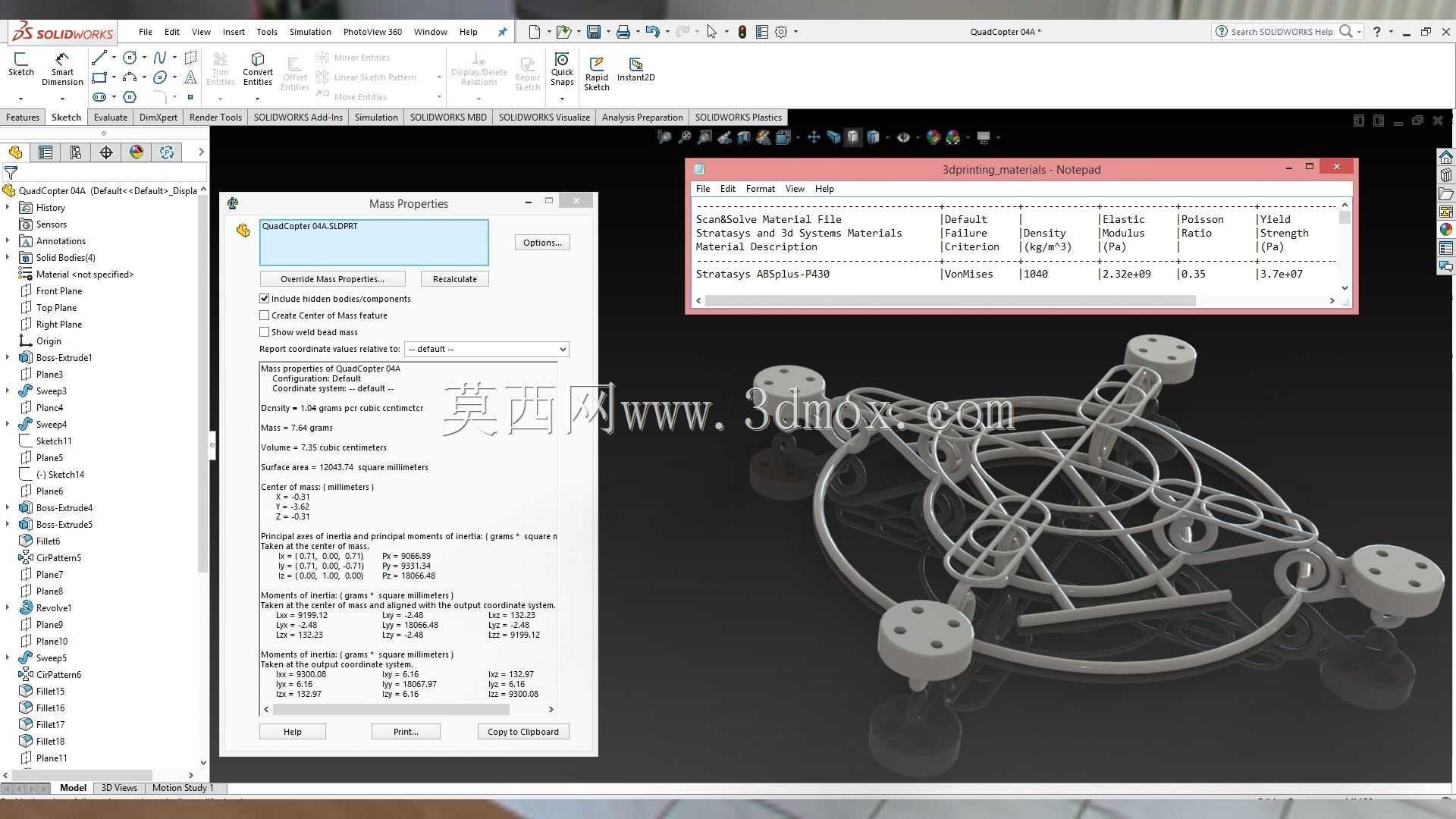
Task: Open the Hide/Show Items eye icon
Action: (x=903, y=137)
